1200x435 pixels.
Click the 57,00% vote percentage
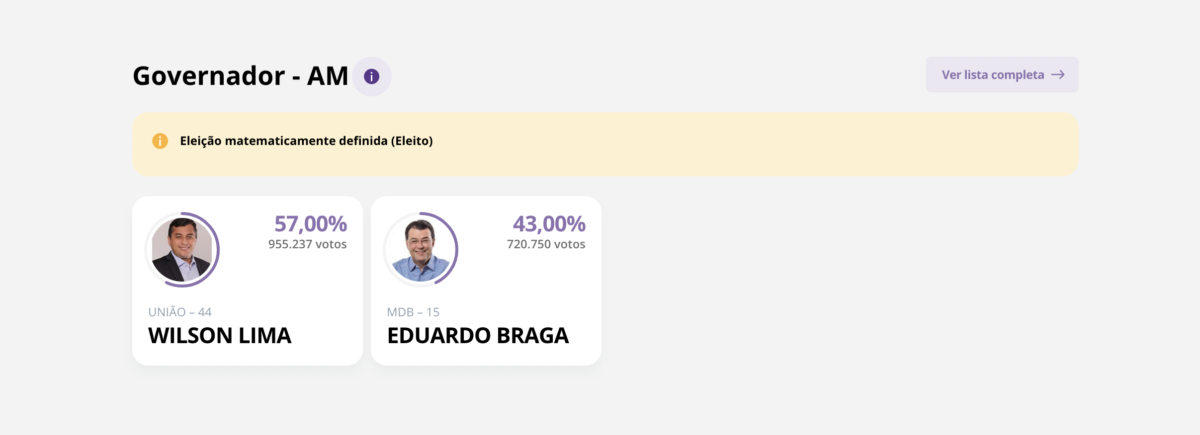[x=310, y=224]
